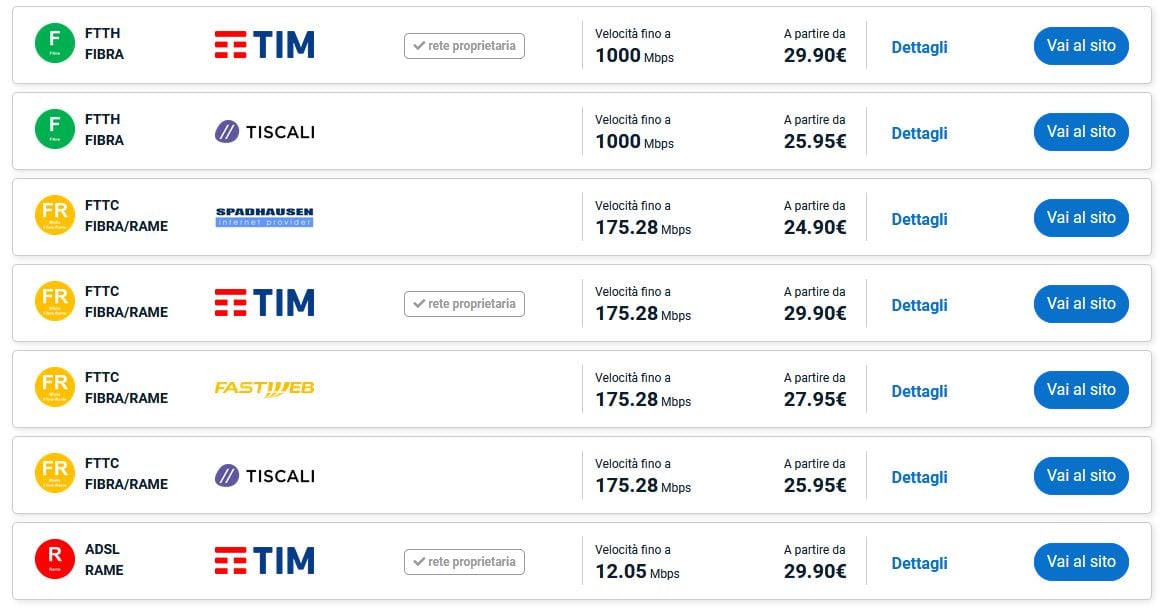The height and width of the screenshot is (614, 1167).
Task: Click the green FTTH fibra icon in TIM row
Action: coord(55,44)
